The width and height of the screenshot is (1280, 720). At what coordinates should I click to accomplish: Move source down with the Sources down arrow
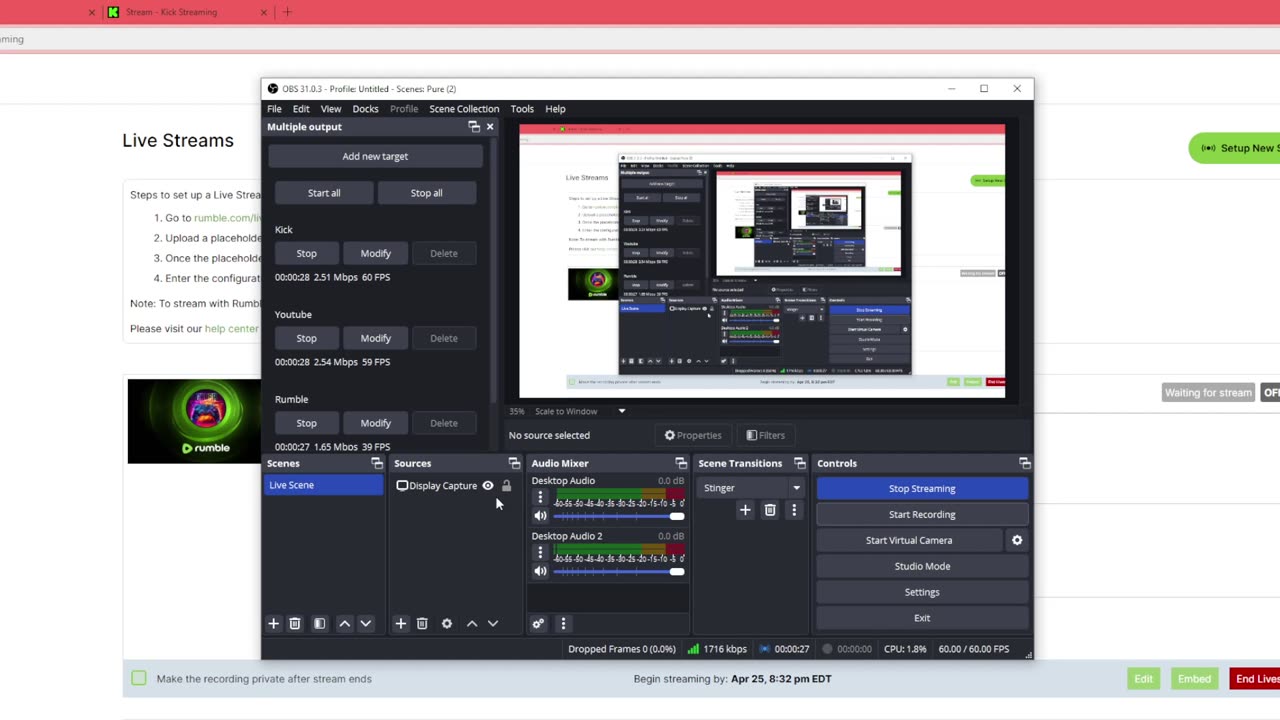(x=493, y=623)
